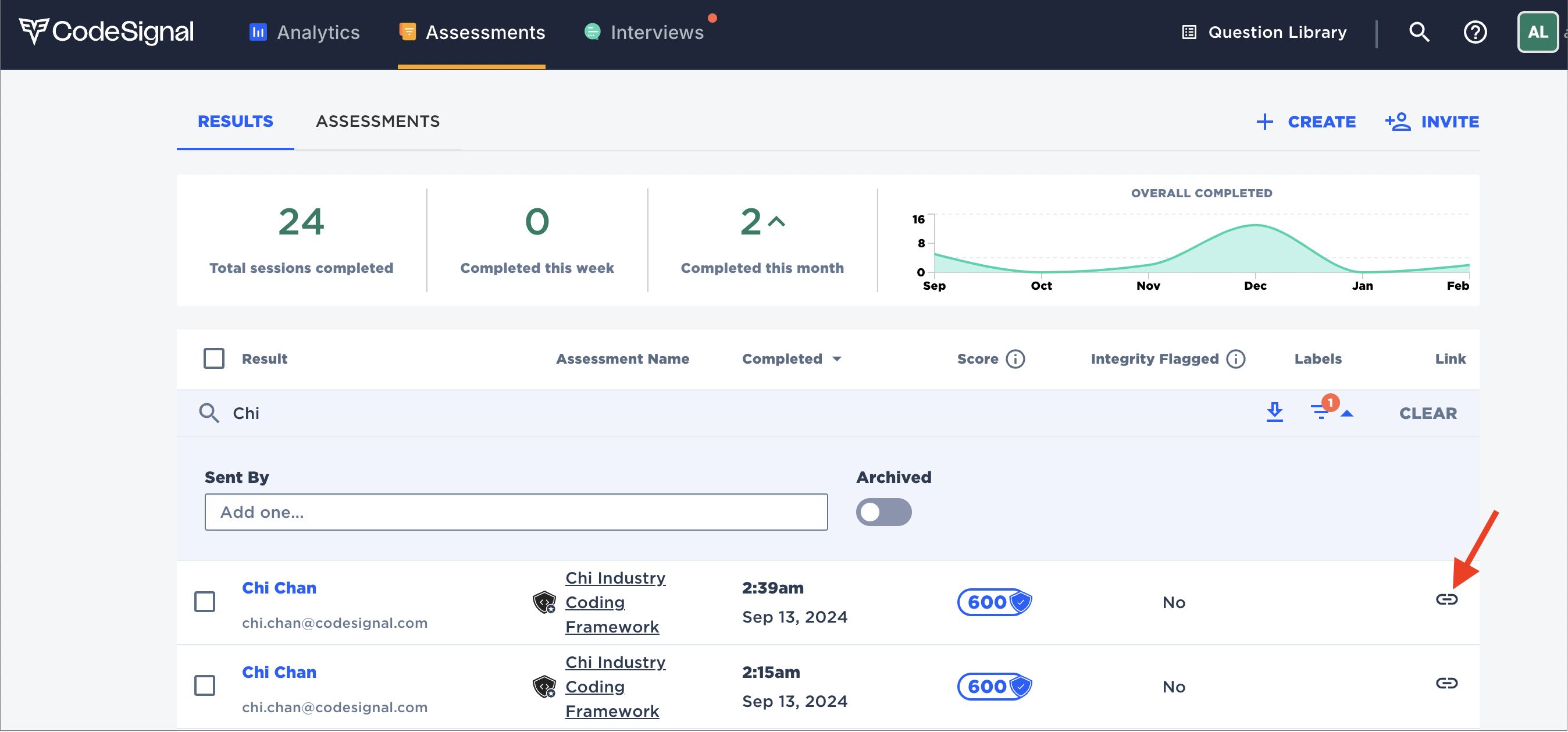
Task: Click the Integrity Flagged info icon
Action: coord(1235,358)
